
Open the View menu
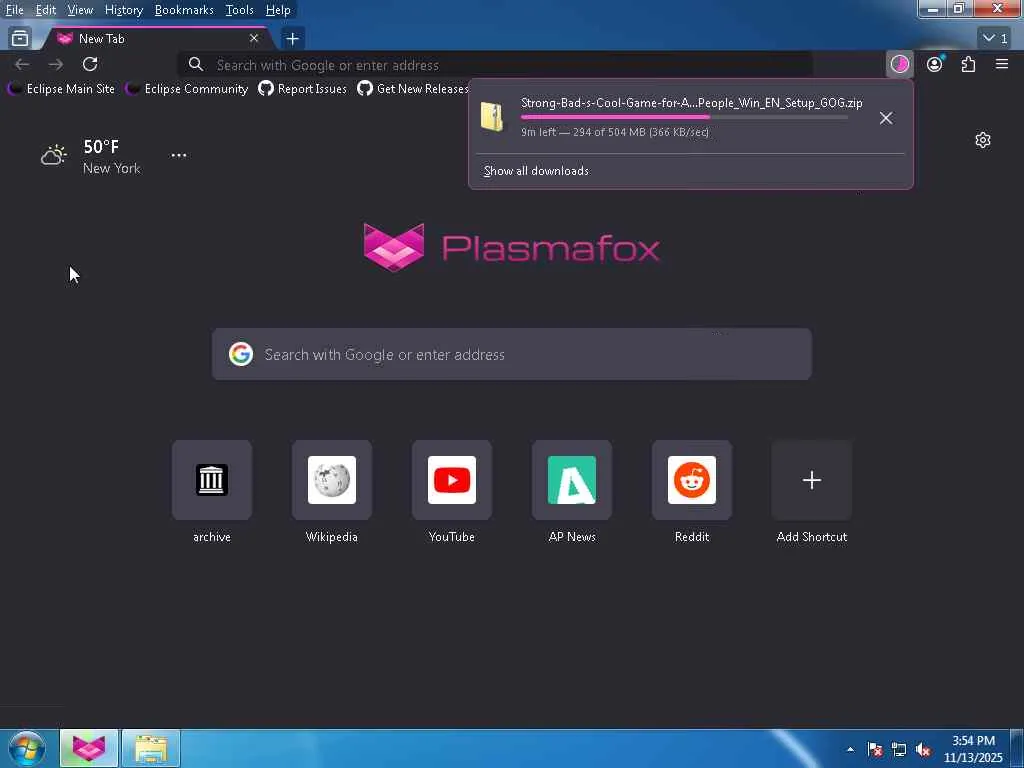(80, 10)
